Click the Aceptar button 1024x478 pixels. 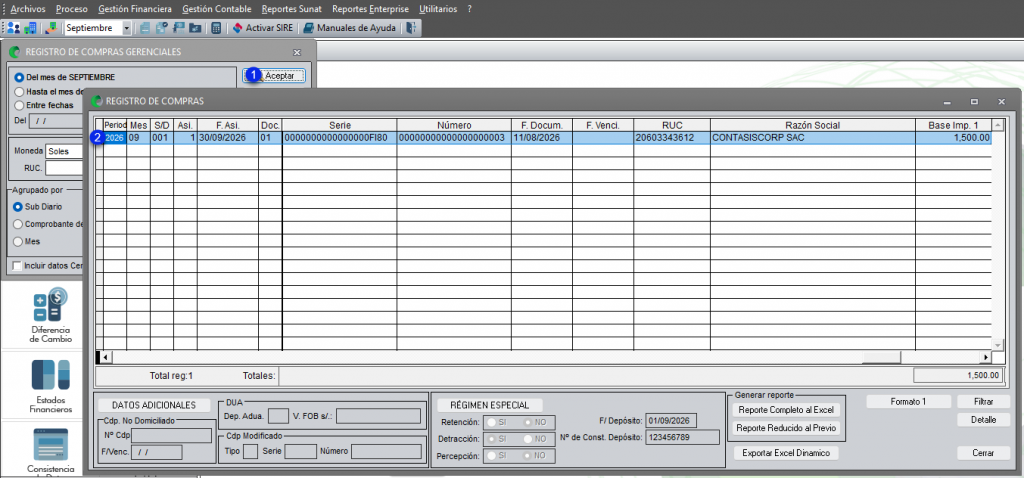coord(274,76)
